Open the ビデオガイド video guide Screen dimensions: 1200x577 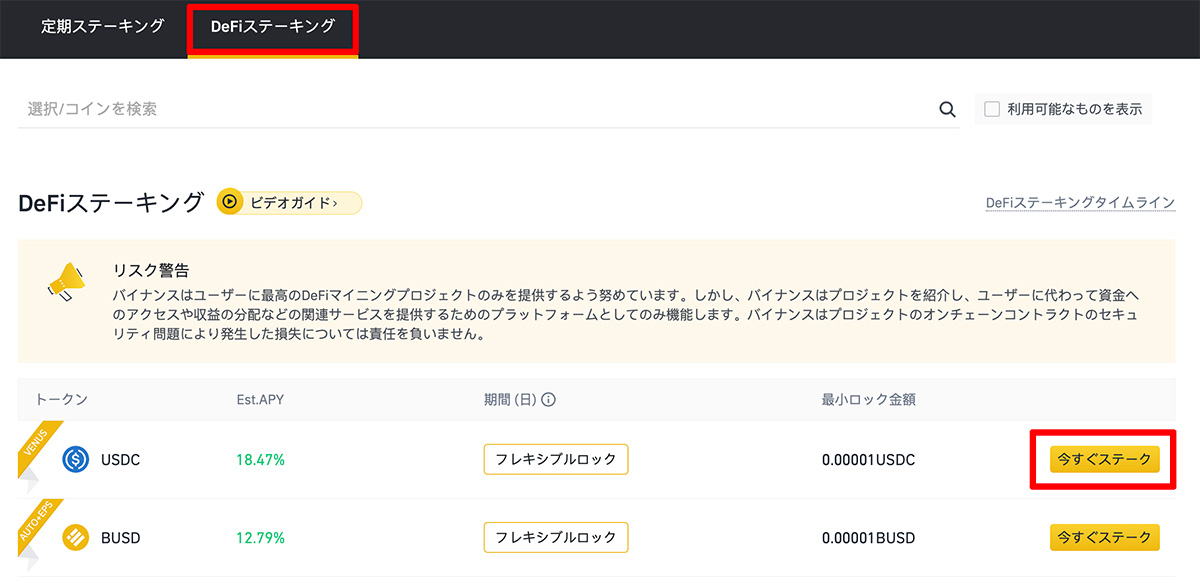tap(289, 202)
